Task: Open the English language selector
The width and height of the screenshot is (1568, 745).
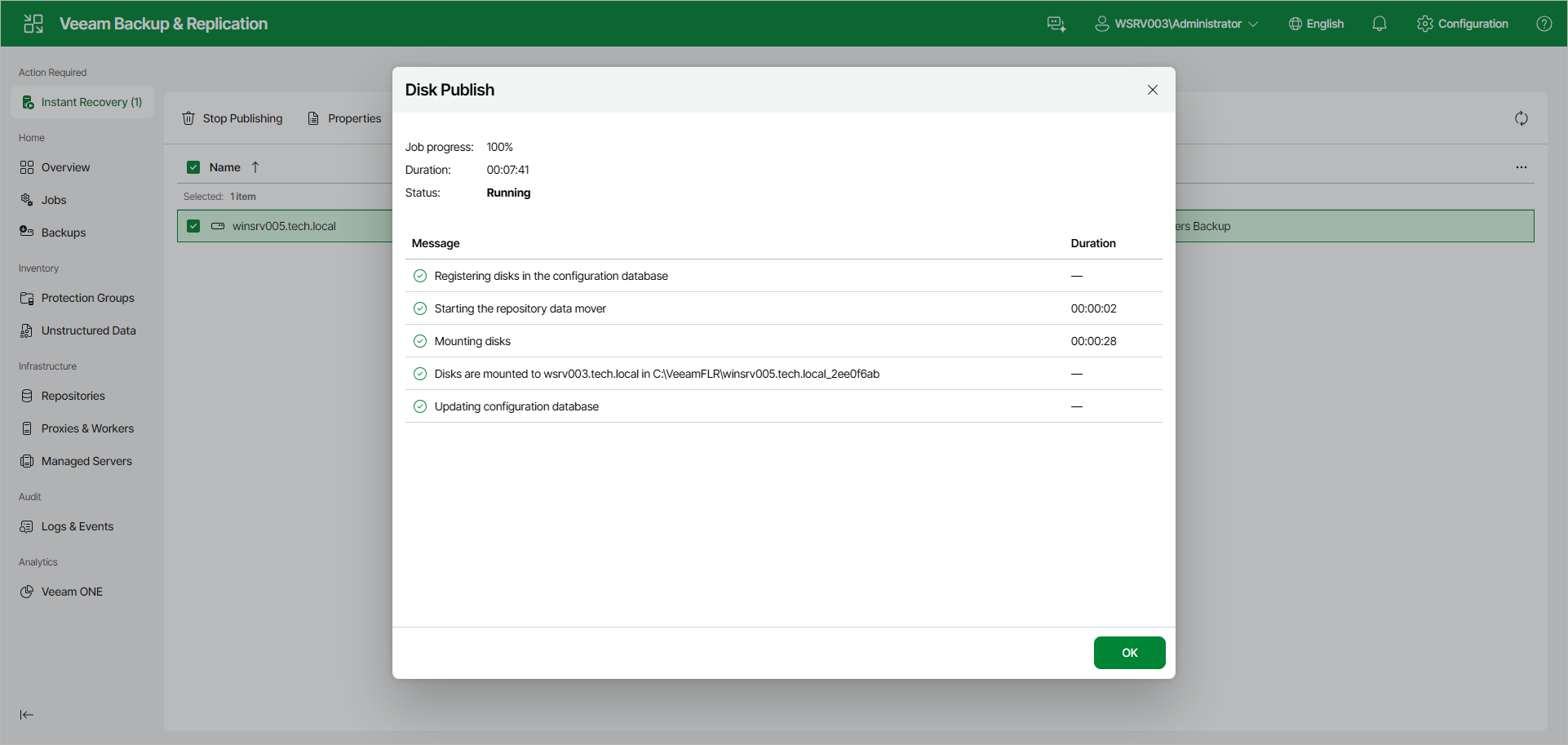Action: coord(1316,24)
